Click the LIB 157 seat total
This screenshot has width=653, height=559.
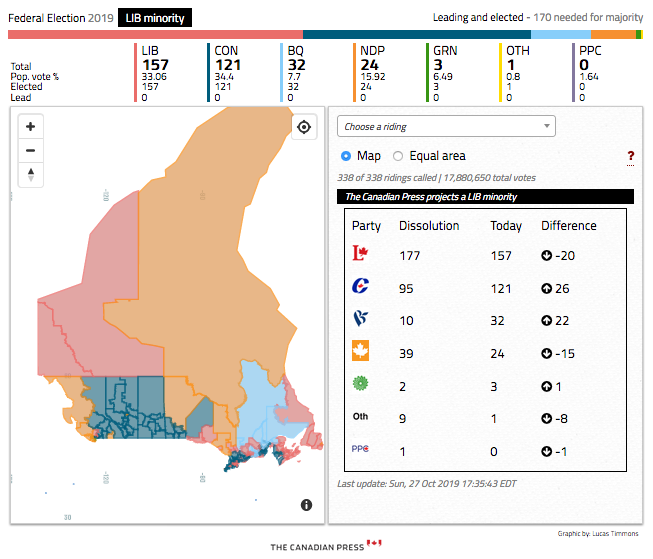tap(155, 65)
